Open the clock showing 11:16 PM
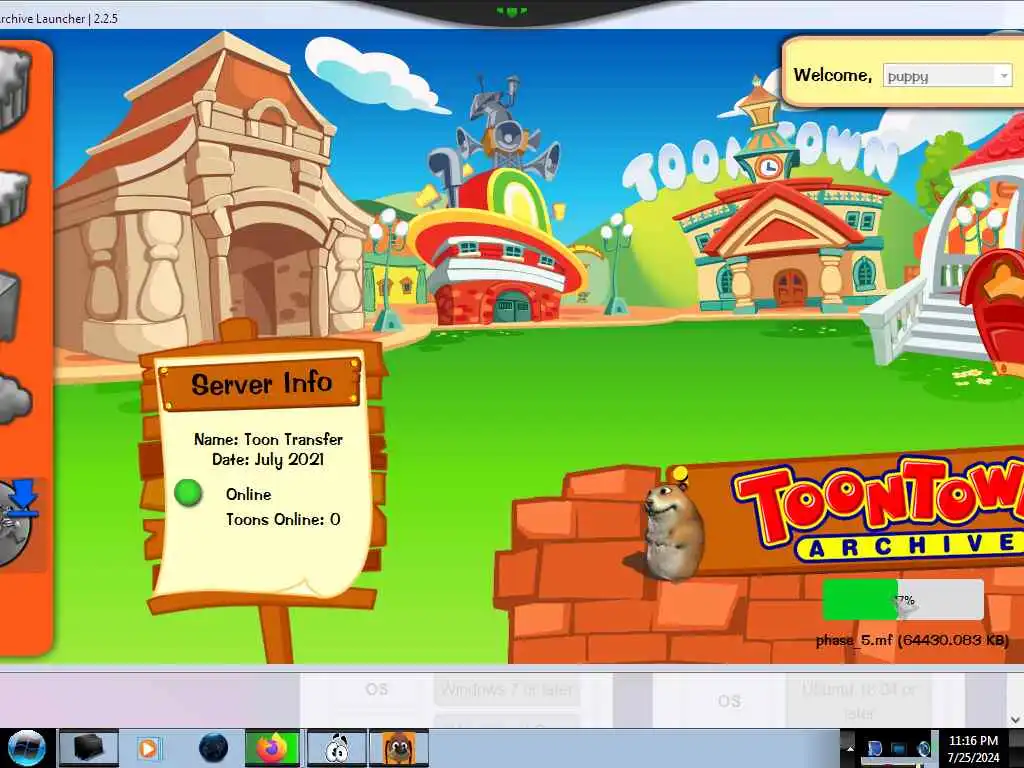Screen dimensions: 1024x768 tap(974, 748)
